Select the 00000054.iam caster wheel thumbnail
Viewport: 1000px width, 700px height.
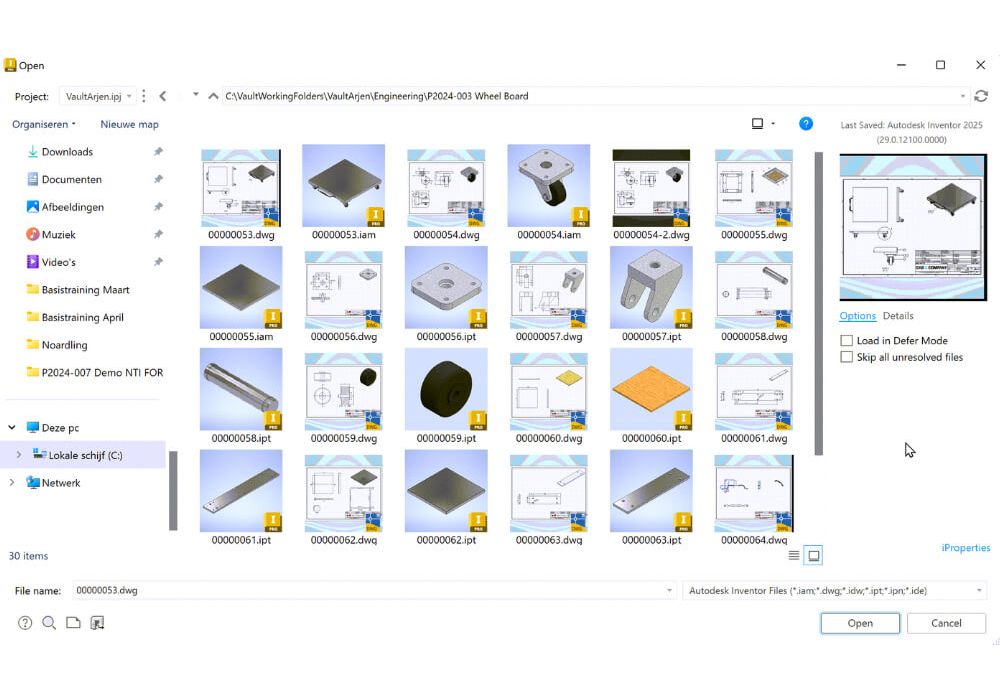point(548,187)
